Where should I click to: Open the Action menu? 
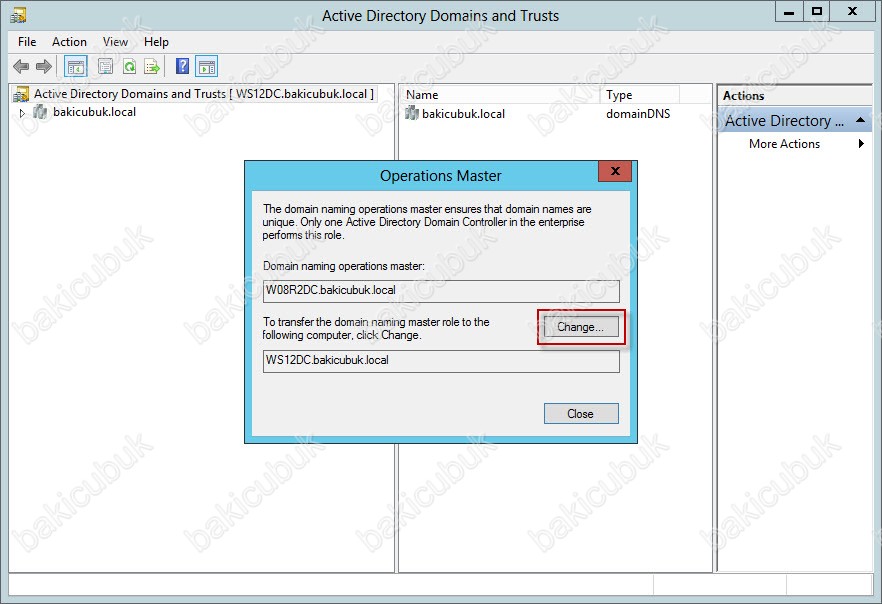click(x=69, y=42)
